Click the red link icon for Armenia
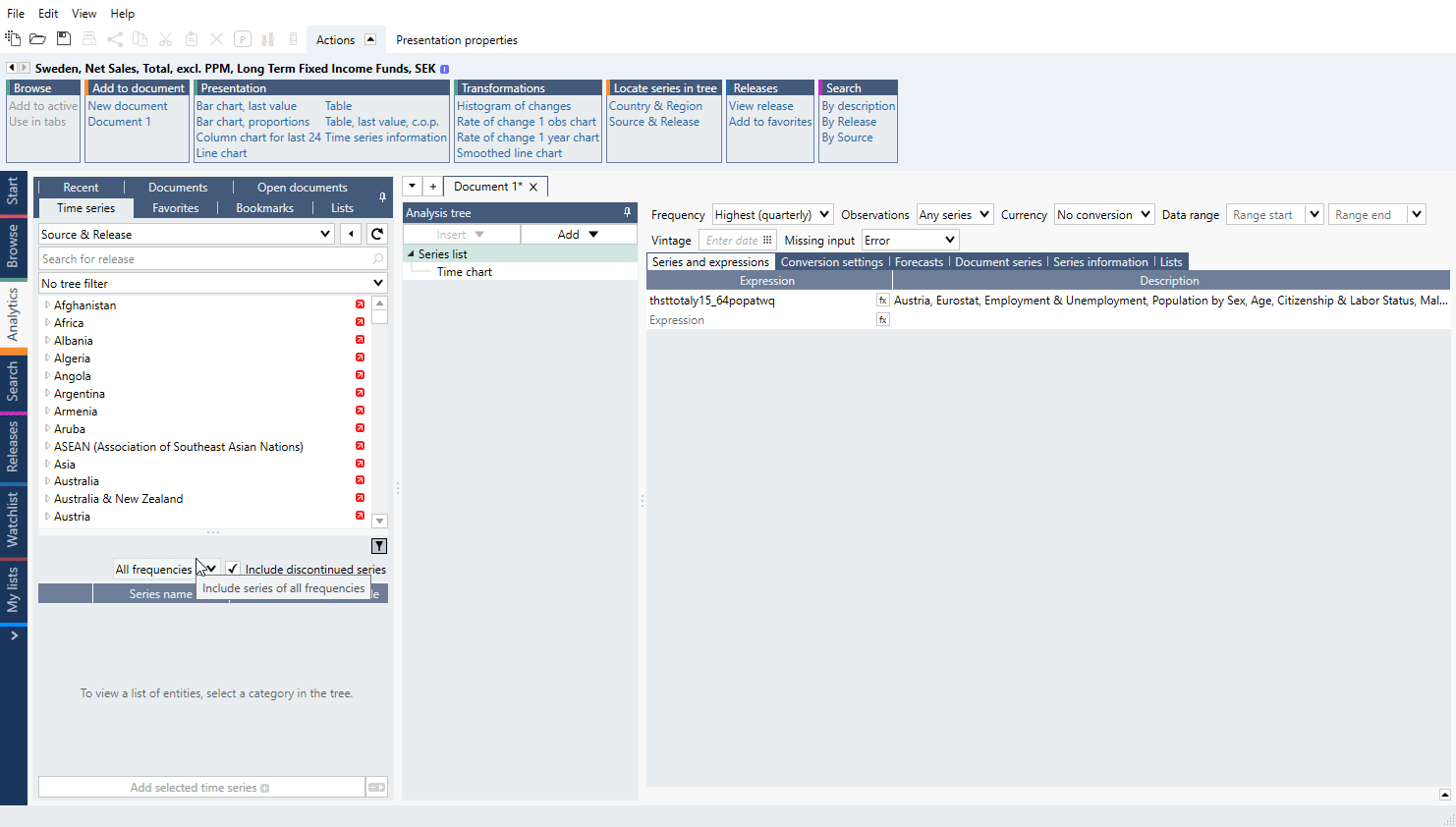 point(360,411)
